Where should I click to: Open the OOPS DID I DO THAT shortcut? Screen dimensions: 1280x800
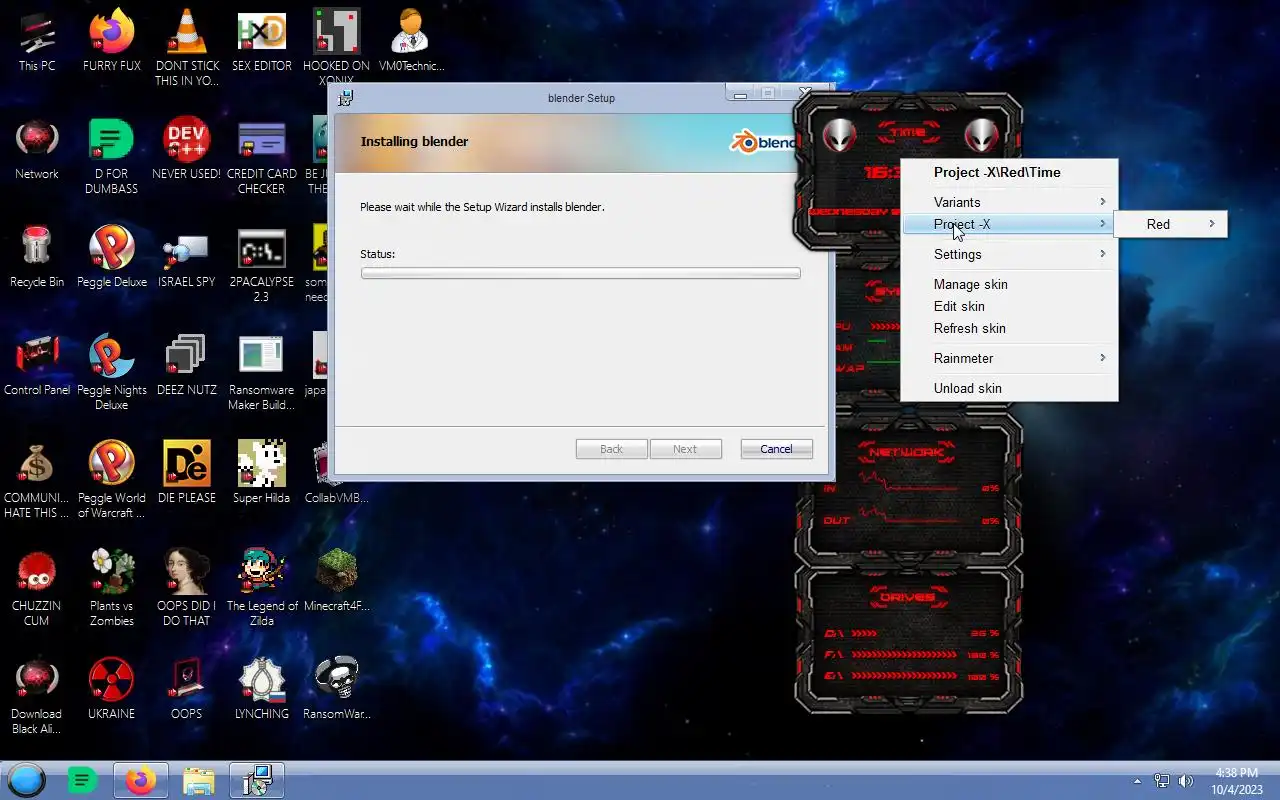(187, 587)
